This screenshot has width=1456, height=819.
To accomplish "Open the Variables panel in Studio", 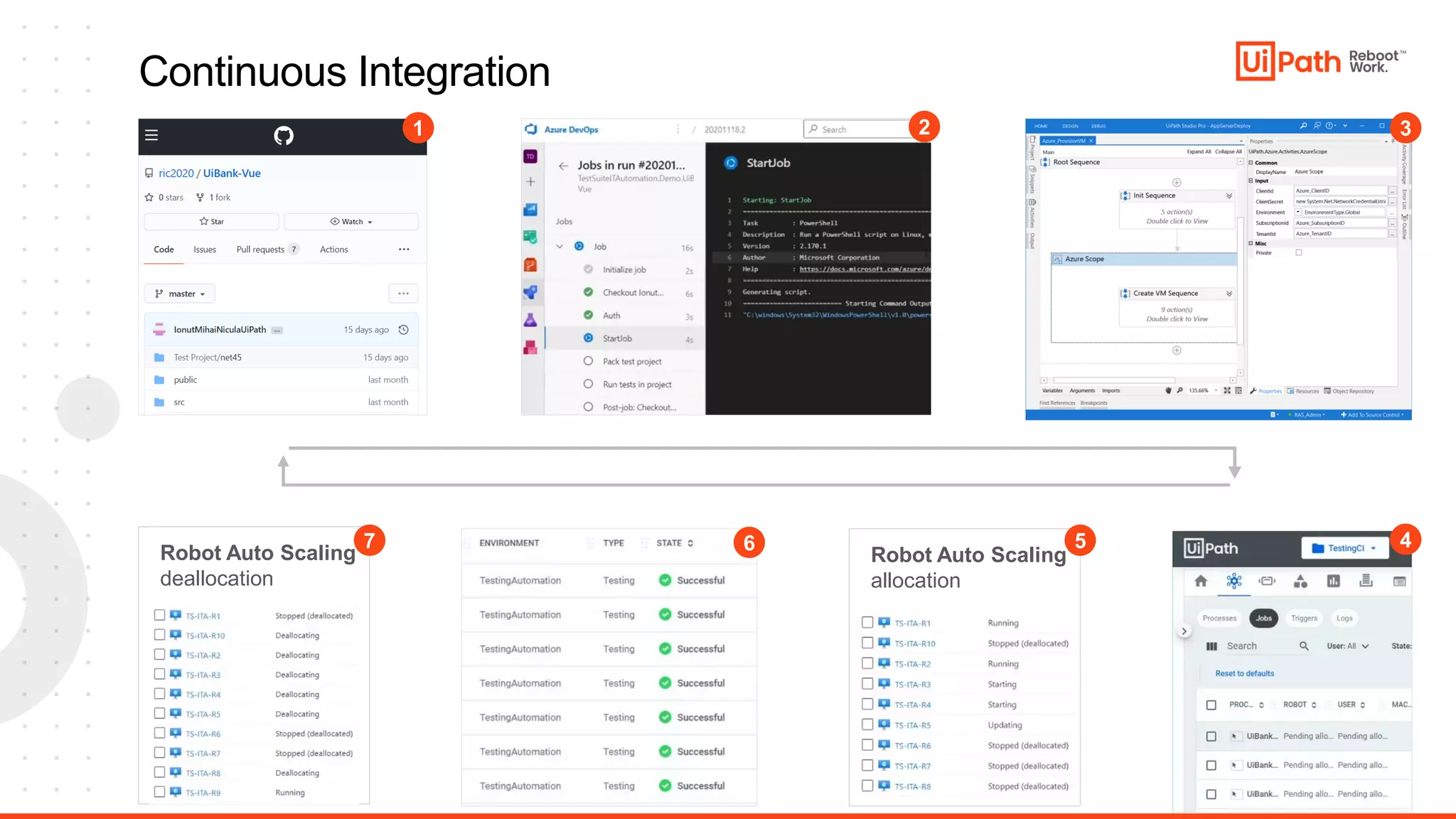I will tap(1052, 390).
